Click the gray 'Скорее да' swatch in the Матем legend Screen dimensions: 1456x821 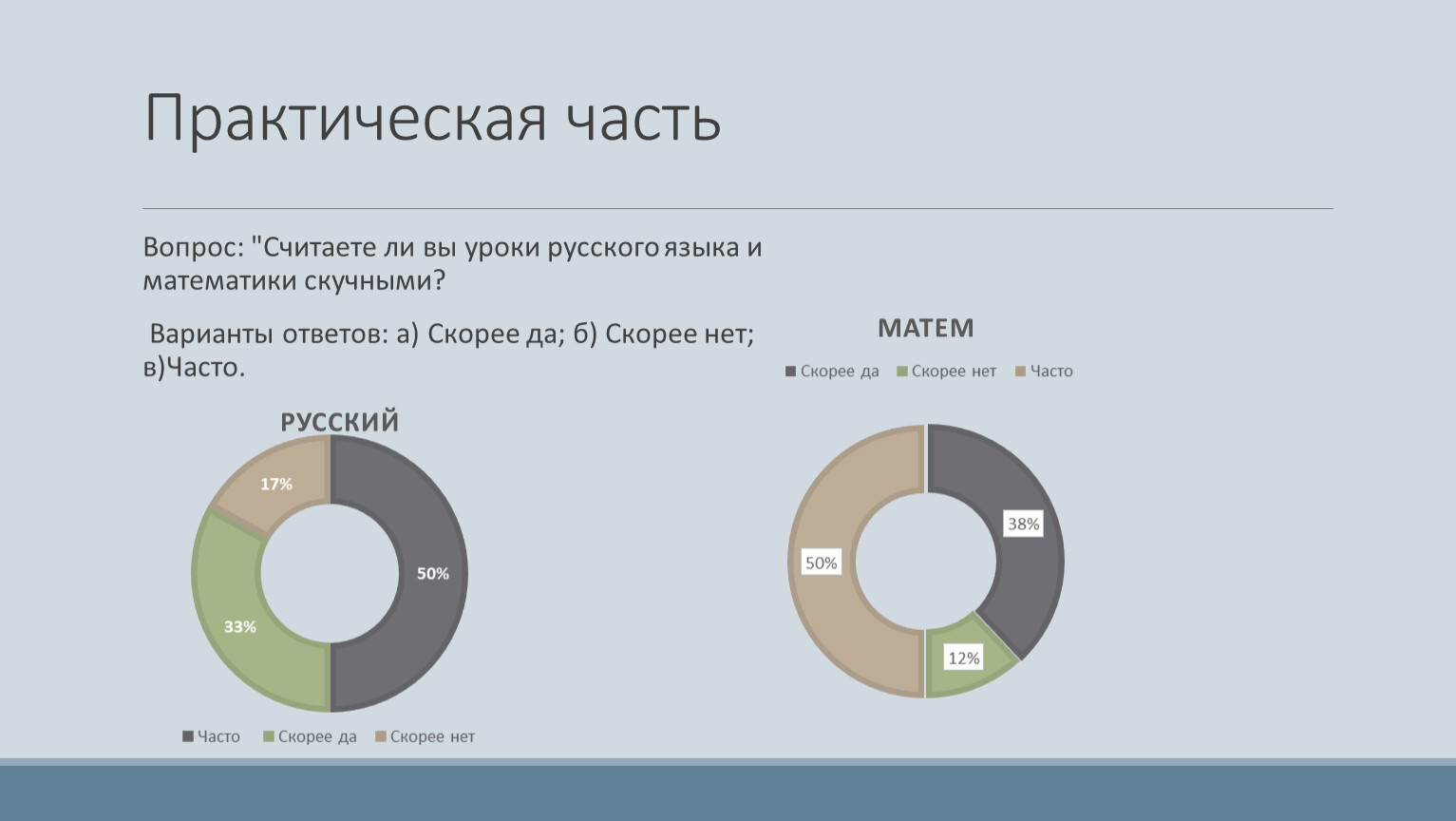[790, 372]
